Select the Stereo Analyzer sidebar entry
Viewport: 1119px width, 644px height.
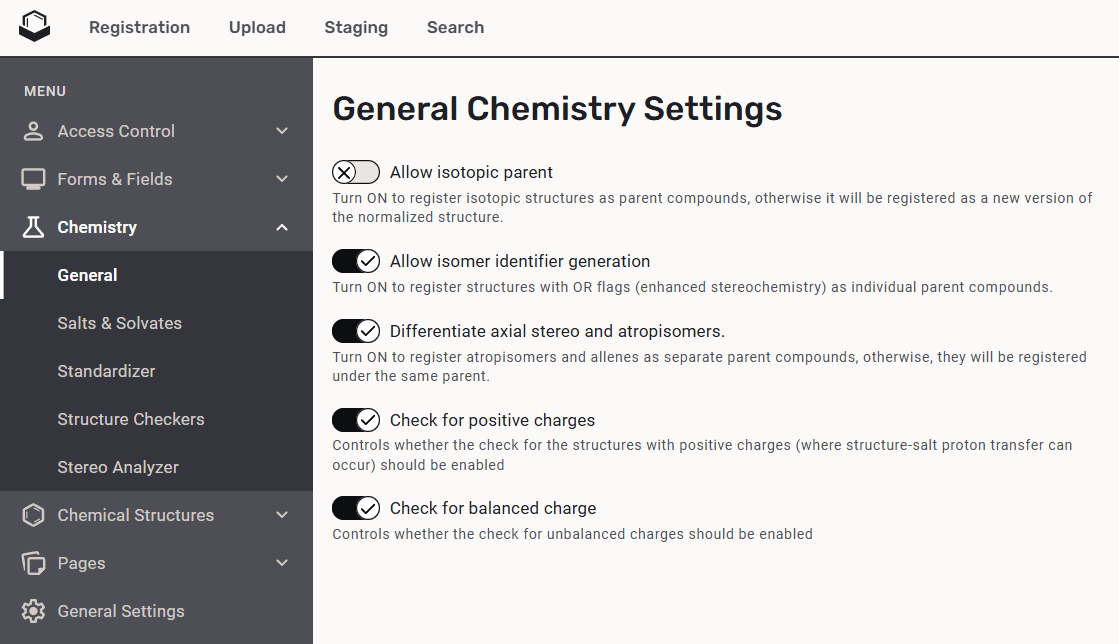point(118,467)
